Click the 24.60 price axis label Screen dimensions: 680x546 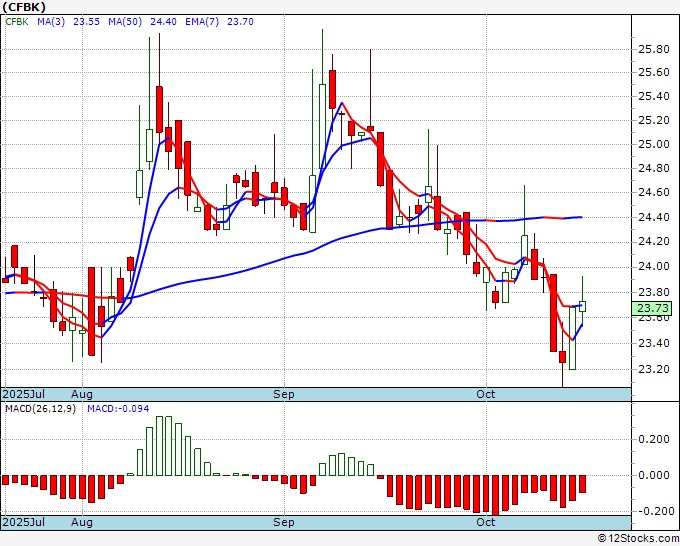coord(654,192)
